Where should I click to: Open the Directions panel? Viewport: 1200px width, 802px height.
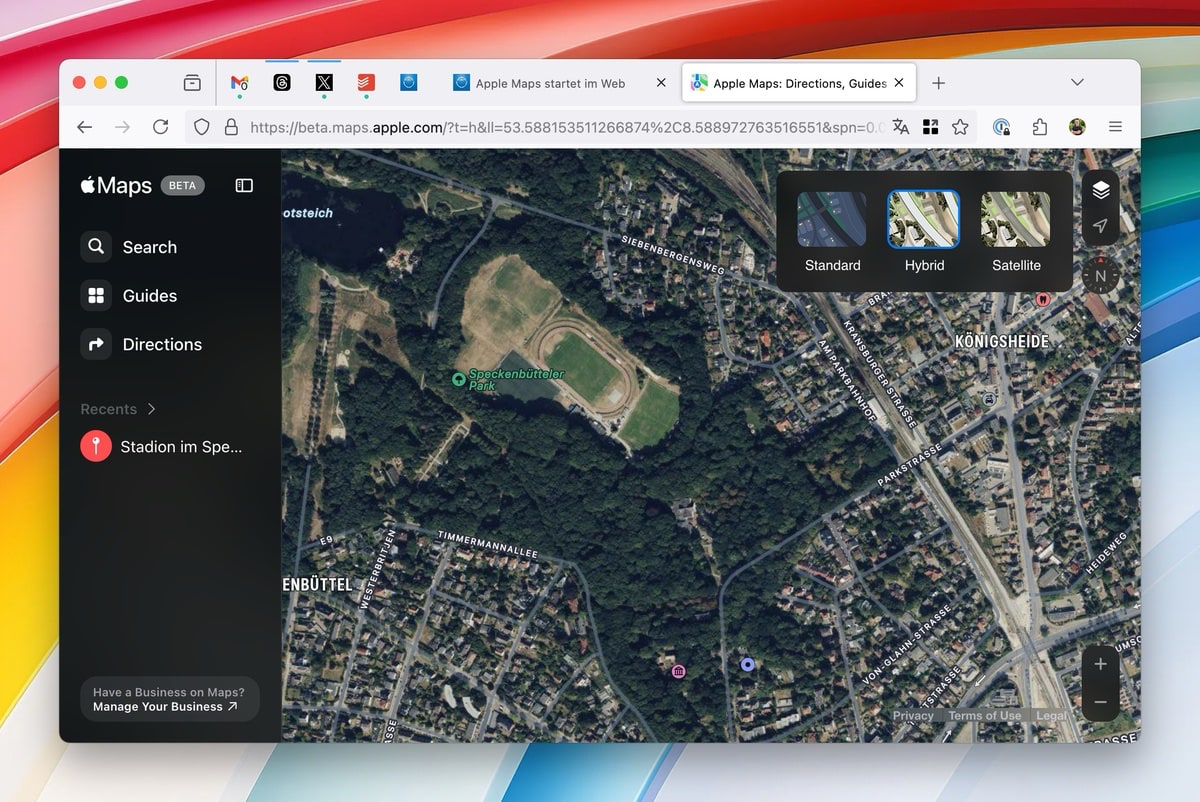[x=160, y=344]
